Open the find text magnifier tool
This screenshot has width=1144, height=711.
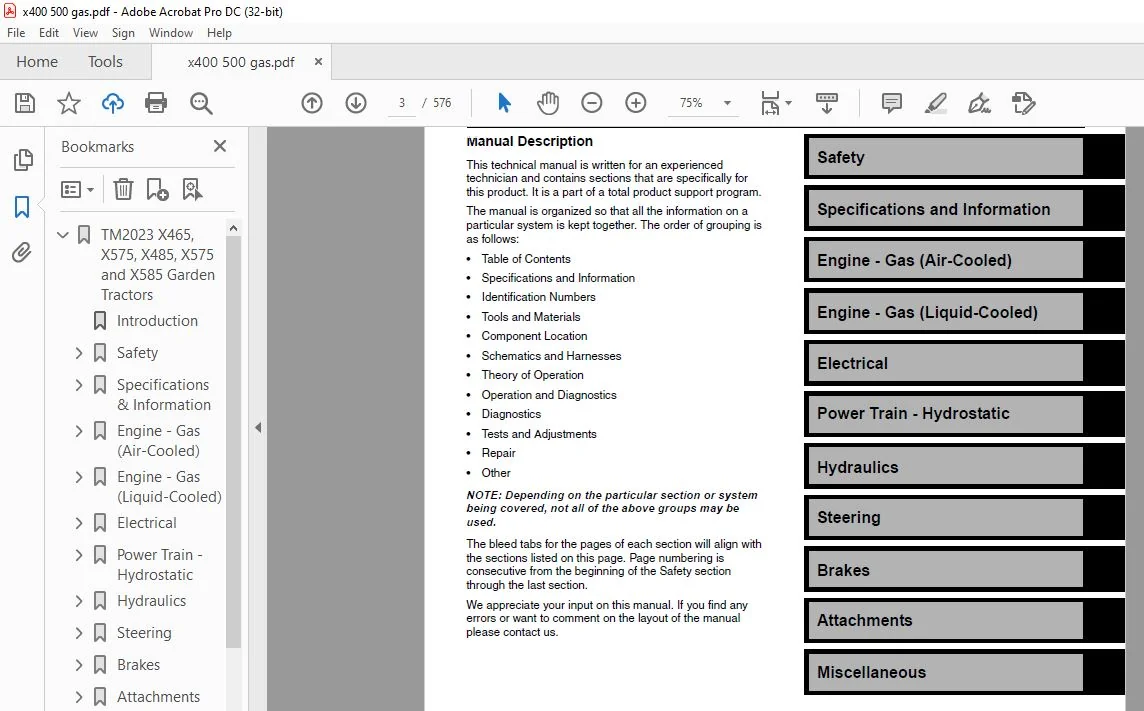[201, 103]
